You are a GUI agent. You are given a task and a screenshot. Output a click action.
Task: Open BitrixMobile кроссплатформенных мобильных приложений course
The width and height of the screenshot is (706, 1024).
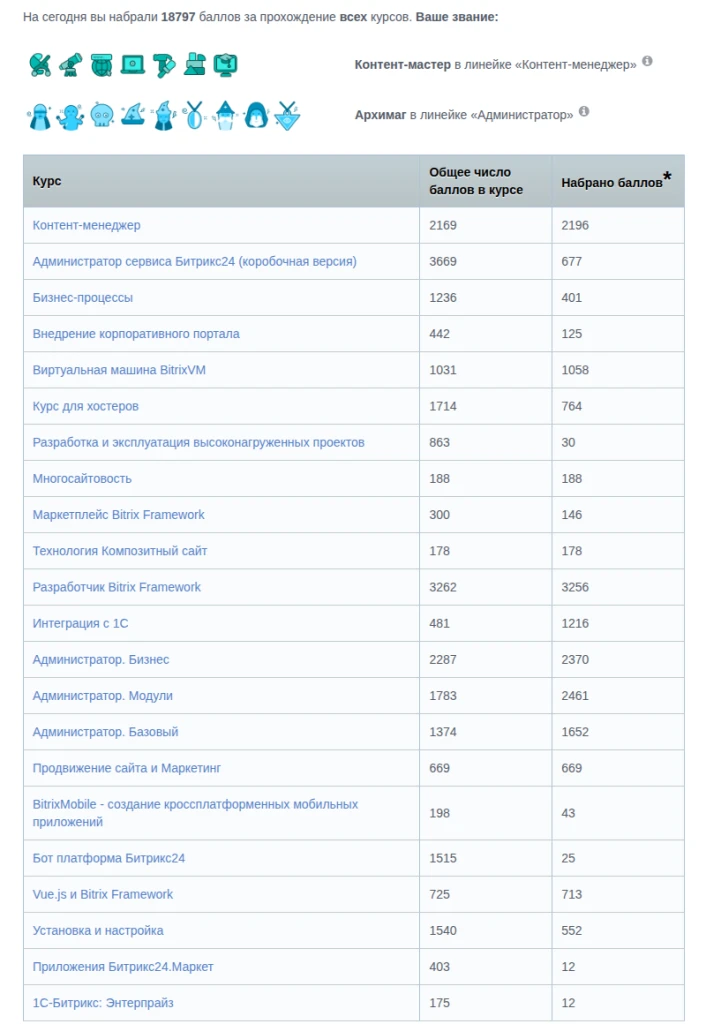coord(195,813)
